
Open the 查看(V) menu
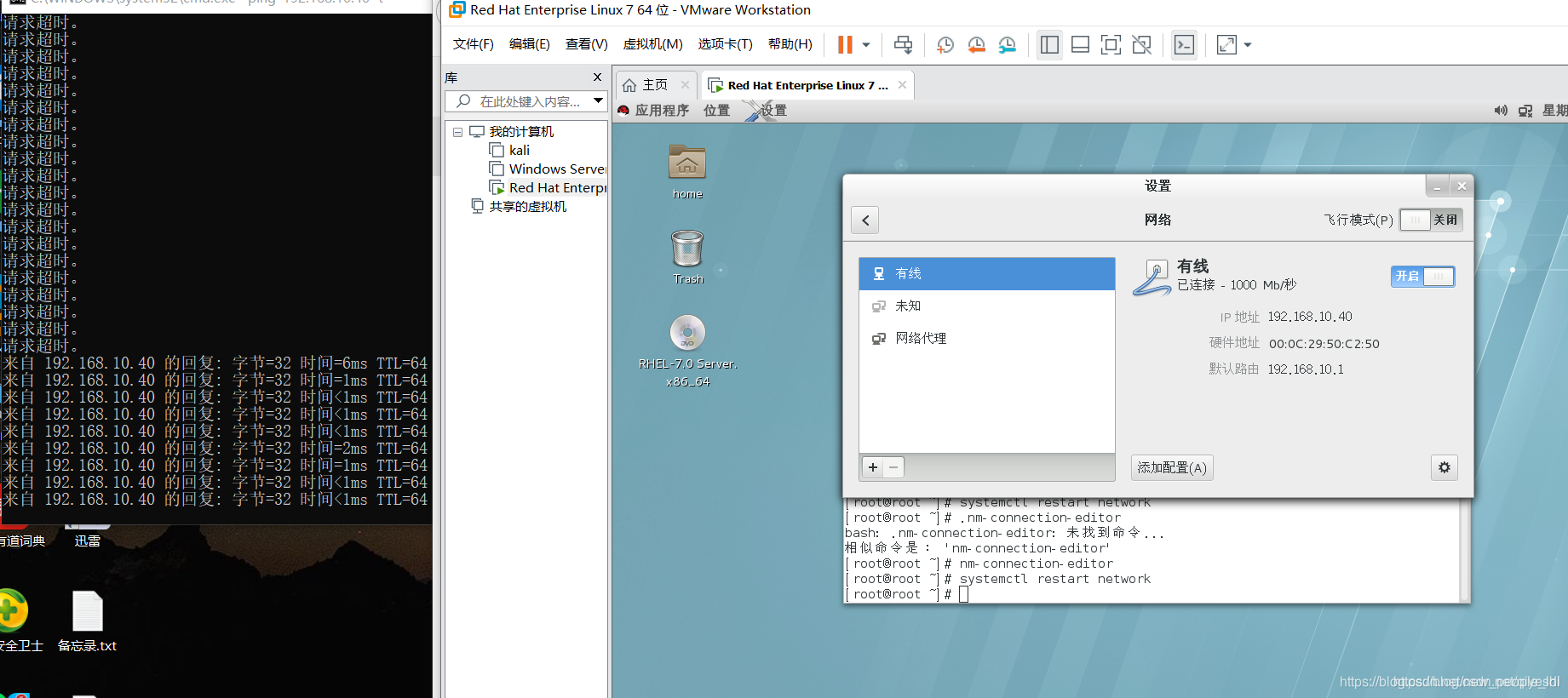[586, 44]
